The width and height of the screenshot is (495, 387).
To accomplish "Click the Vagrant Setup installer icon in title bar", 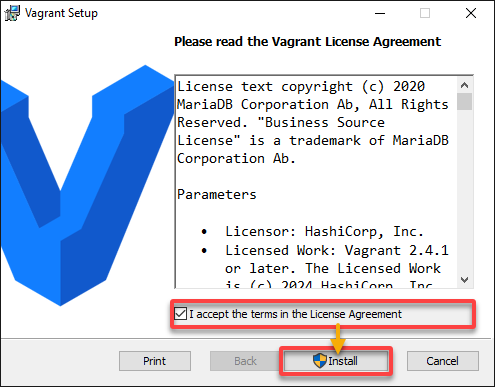I will pos(12,13).
